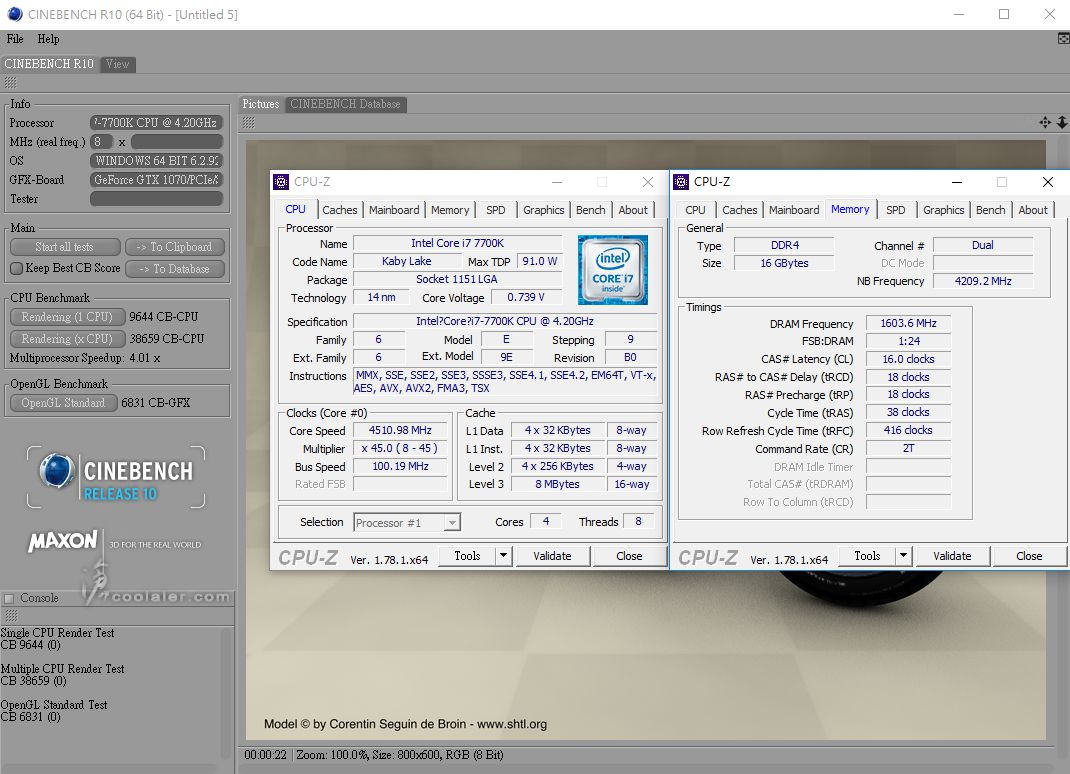Open SPD tab in right CPU-Z window
This screenshot has width=1070, height=774.
[895, 210]
